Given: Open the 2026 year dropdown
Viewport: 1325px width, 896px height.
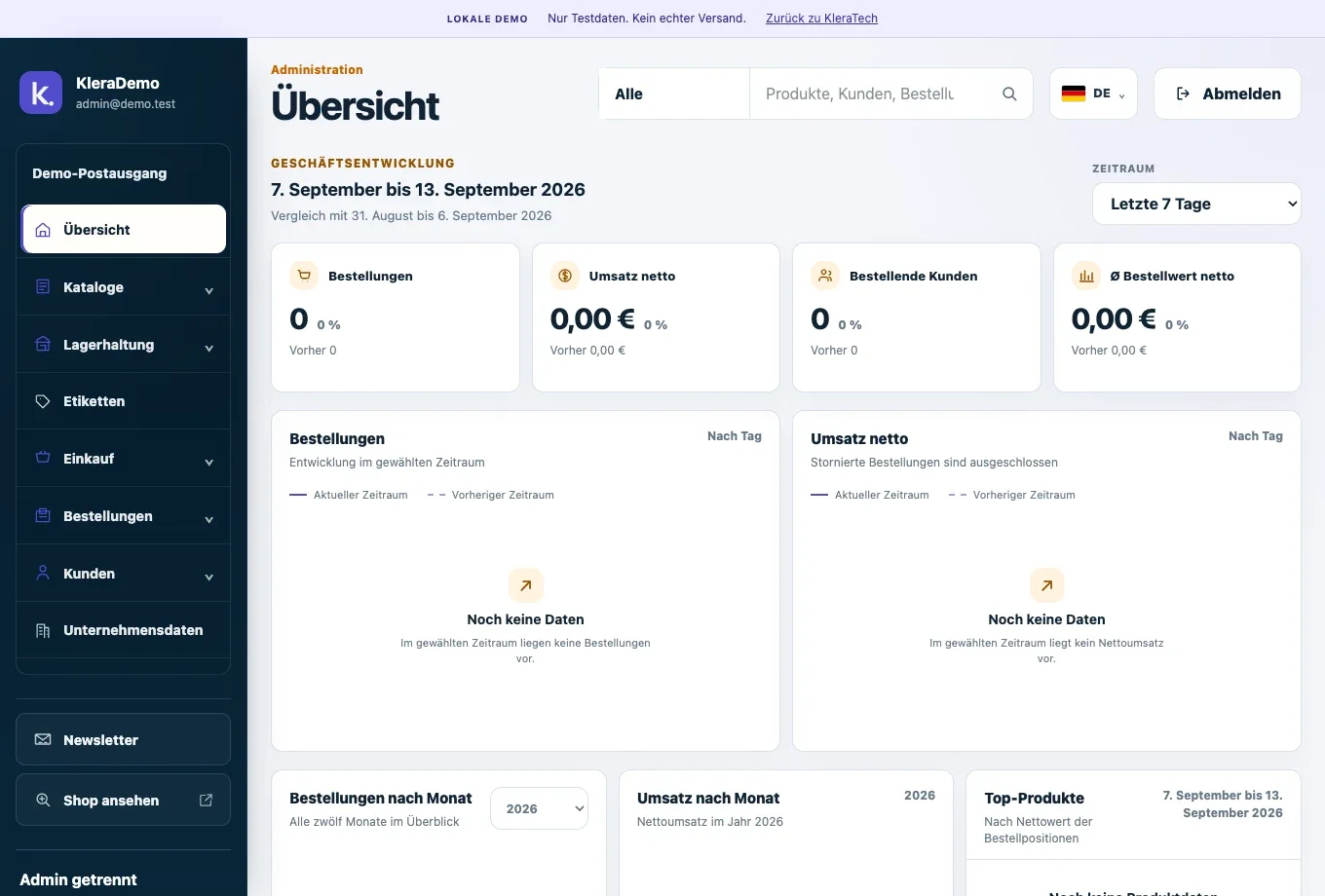Looking at the screenshot, I should [x=539, y=808].
